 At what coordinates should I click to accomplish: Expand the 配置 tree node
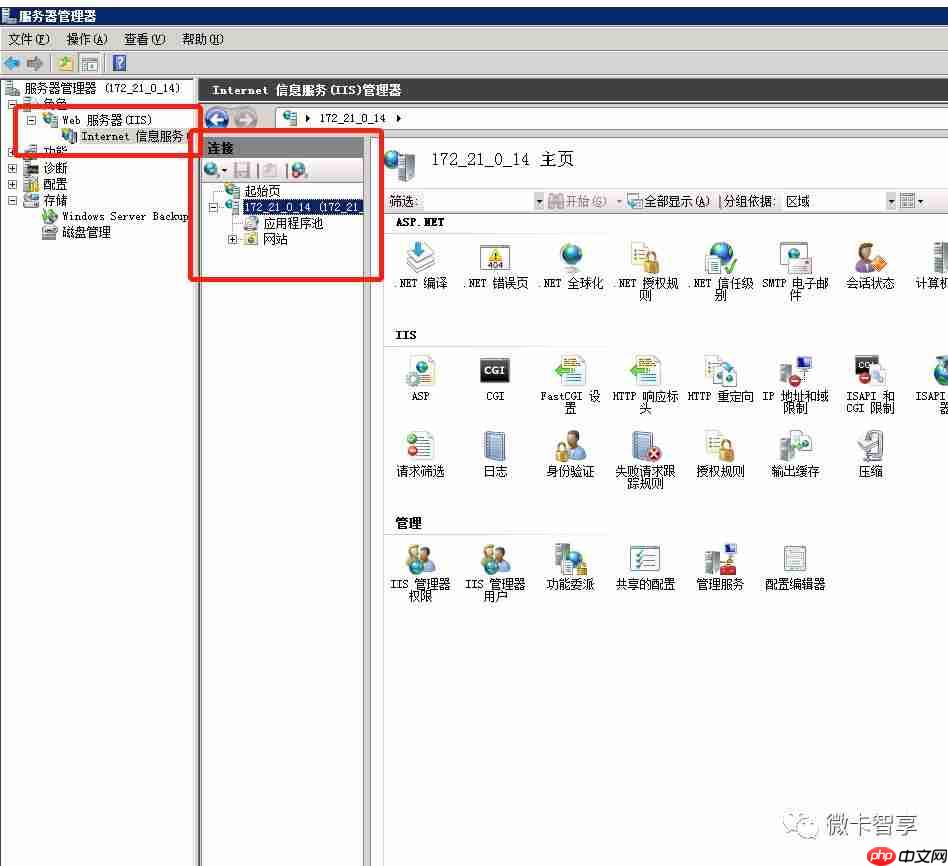click(x=12, y=184)
